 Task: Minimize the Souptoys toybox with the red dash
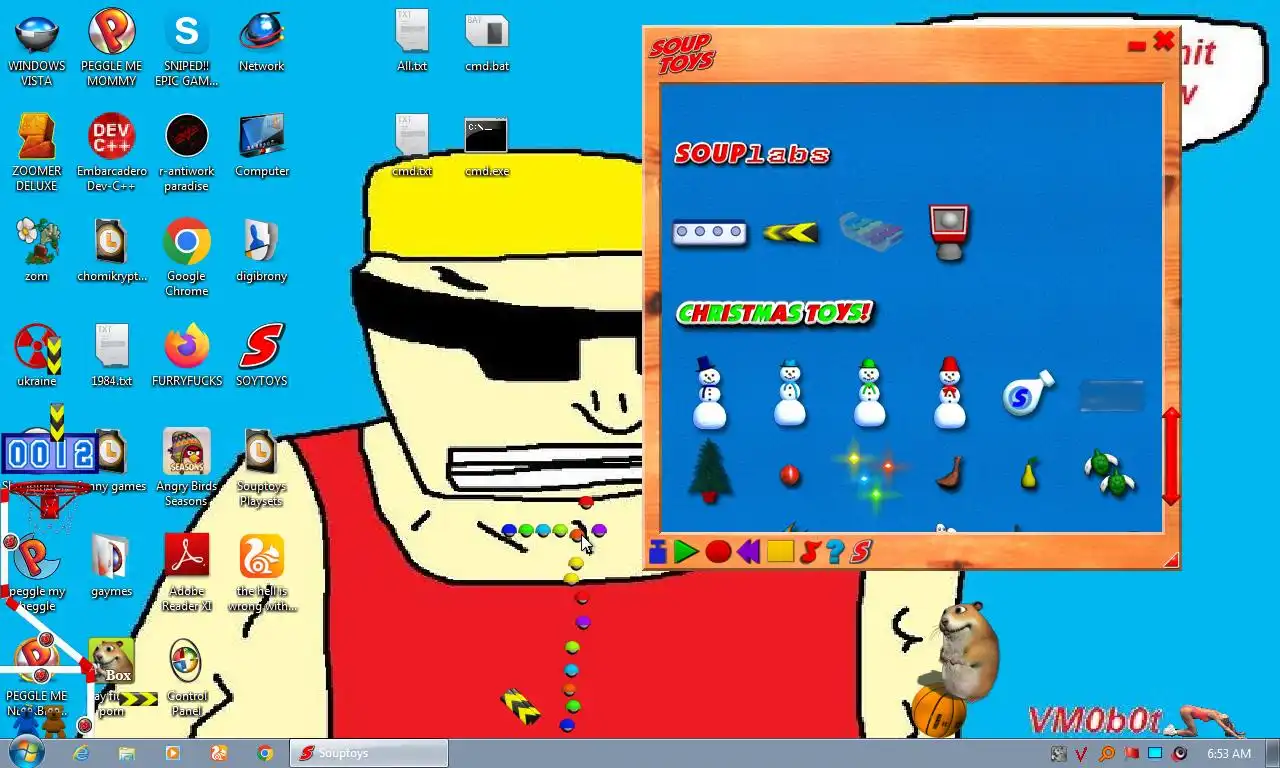(1136, 46)
